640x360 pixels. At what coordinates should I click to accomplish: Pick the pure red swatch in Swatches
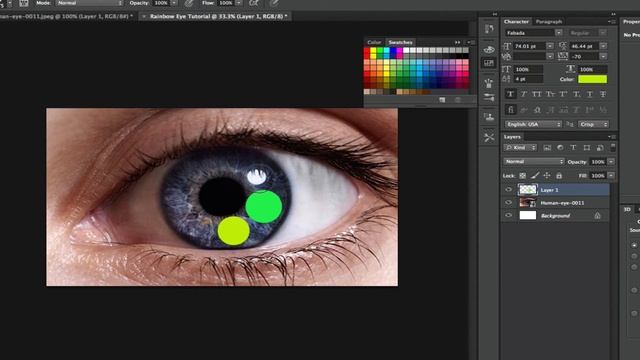point(367,51)
